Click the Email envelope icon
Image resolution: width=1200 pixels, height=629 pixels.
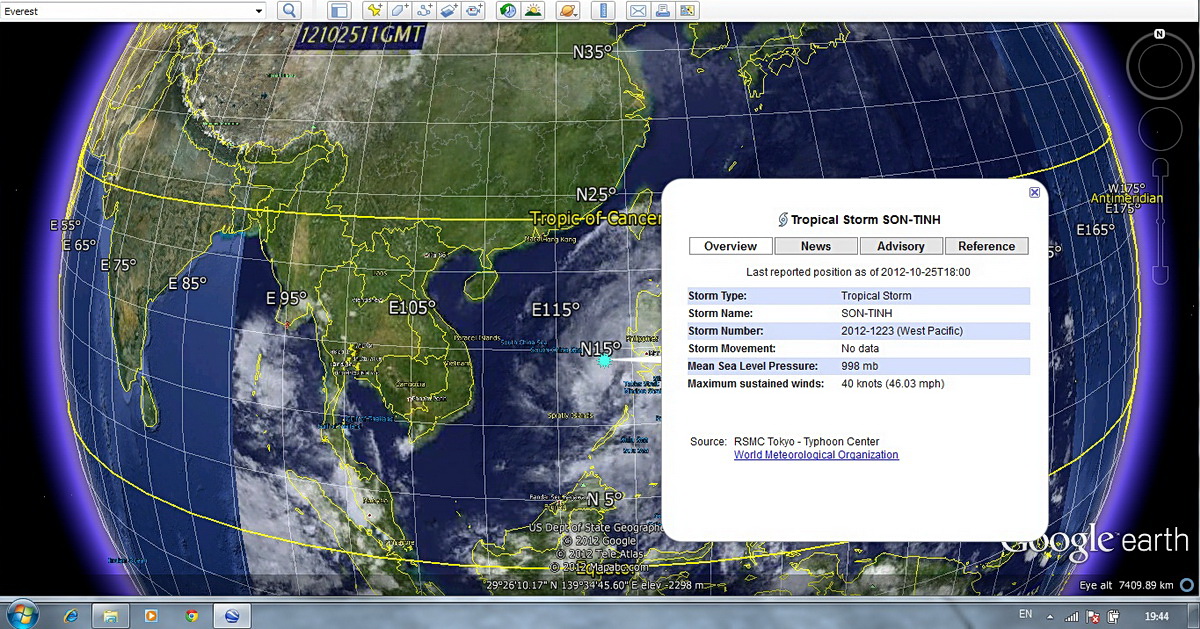click(637, 10)
